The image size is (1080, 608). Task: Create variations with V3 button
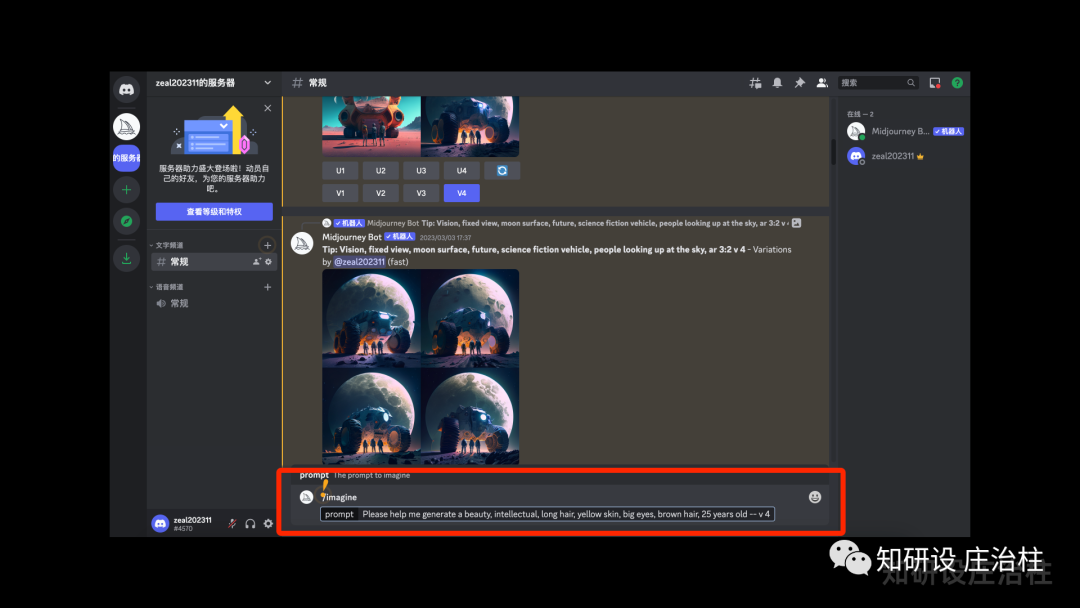pyautogui.click(x=421, y=193)
